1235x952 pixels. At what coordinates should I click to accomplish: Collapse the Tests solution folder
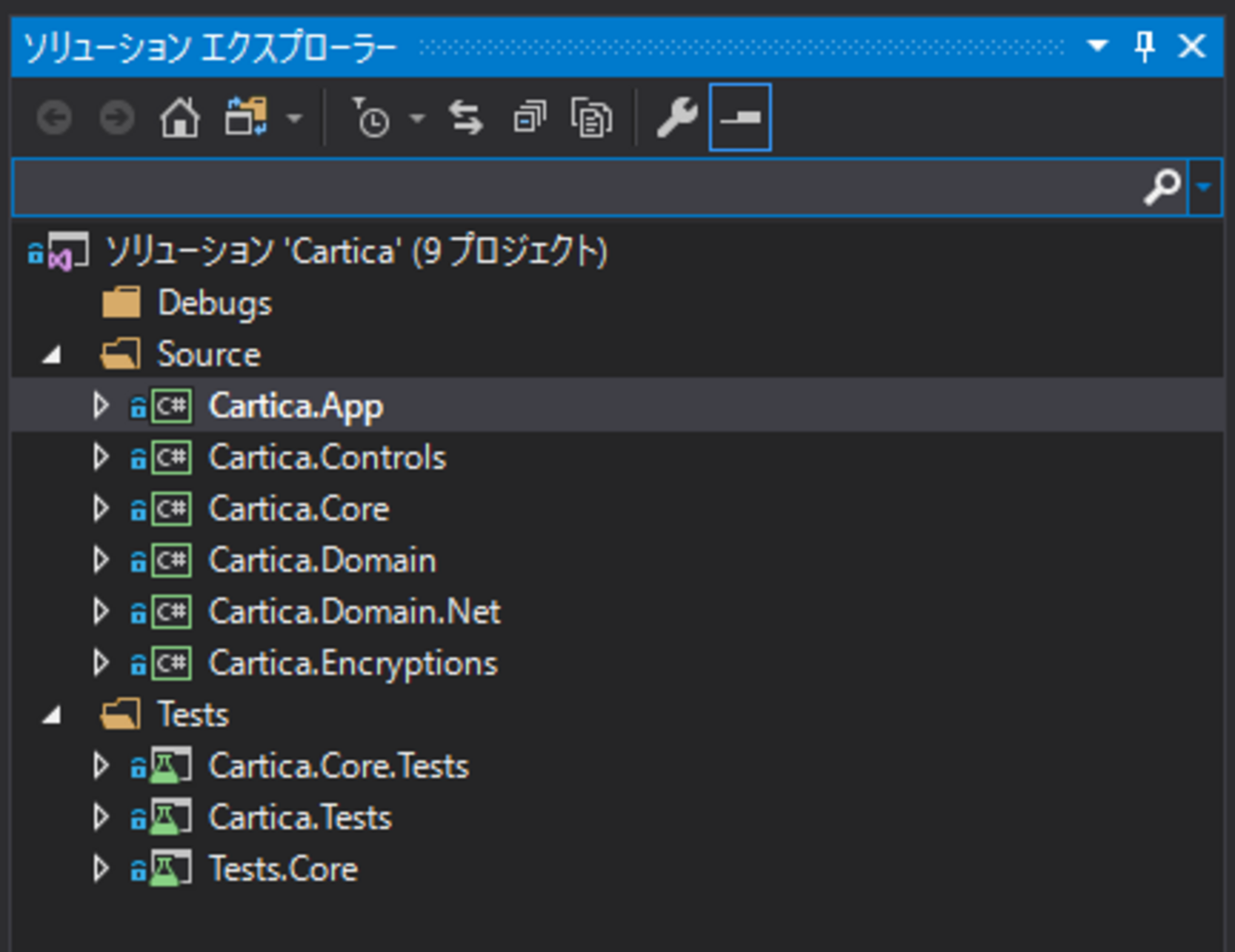[52, 715]
